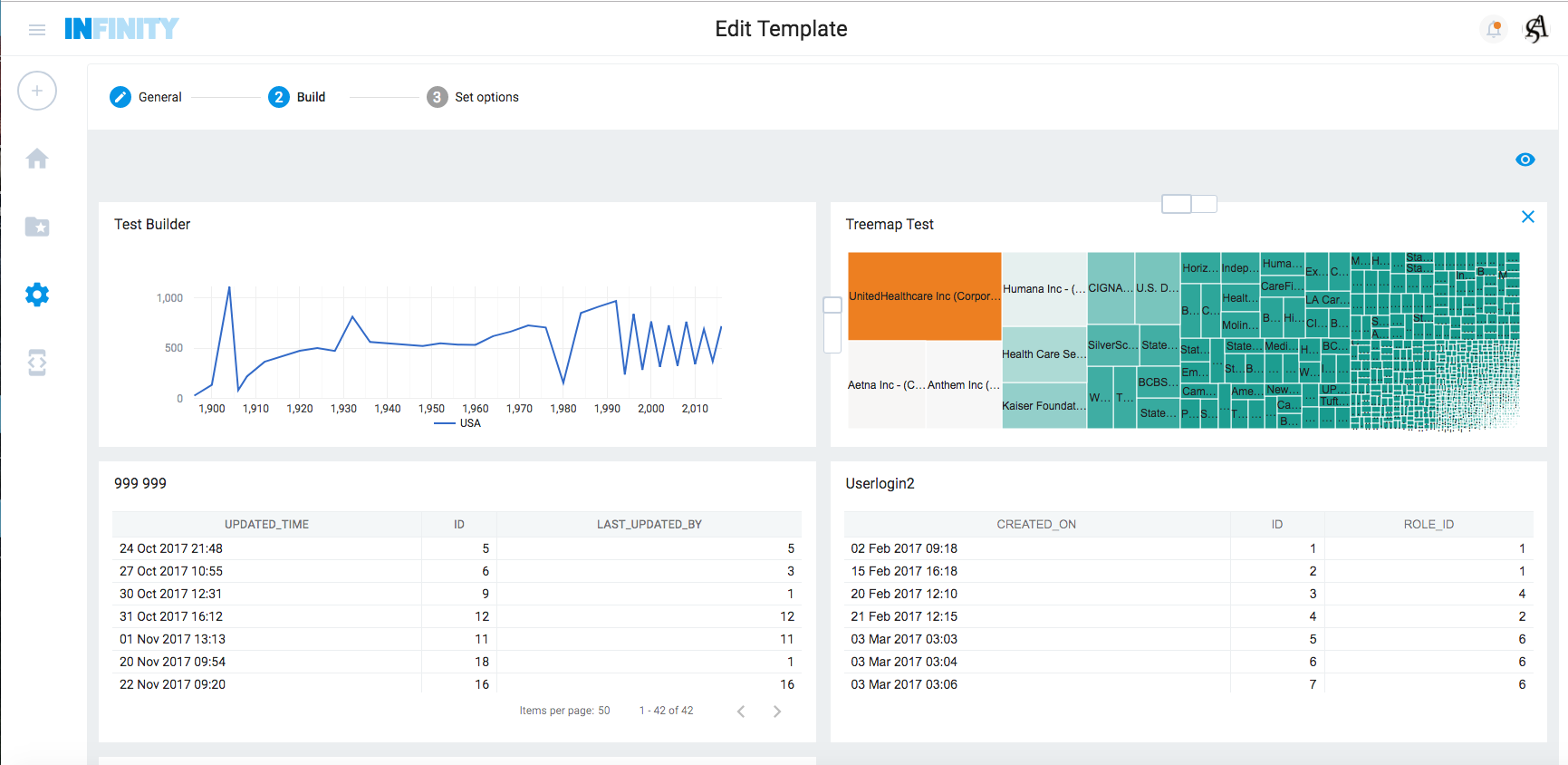The height and width of the screenshot is (765, 1568).
Task: Open Items per page dropdown
Action: click(565, 711)
